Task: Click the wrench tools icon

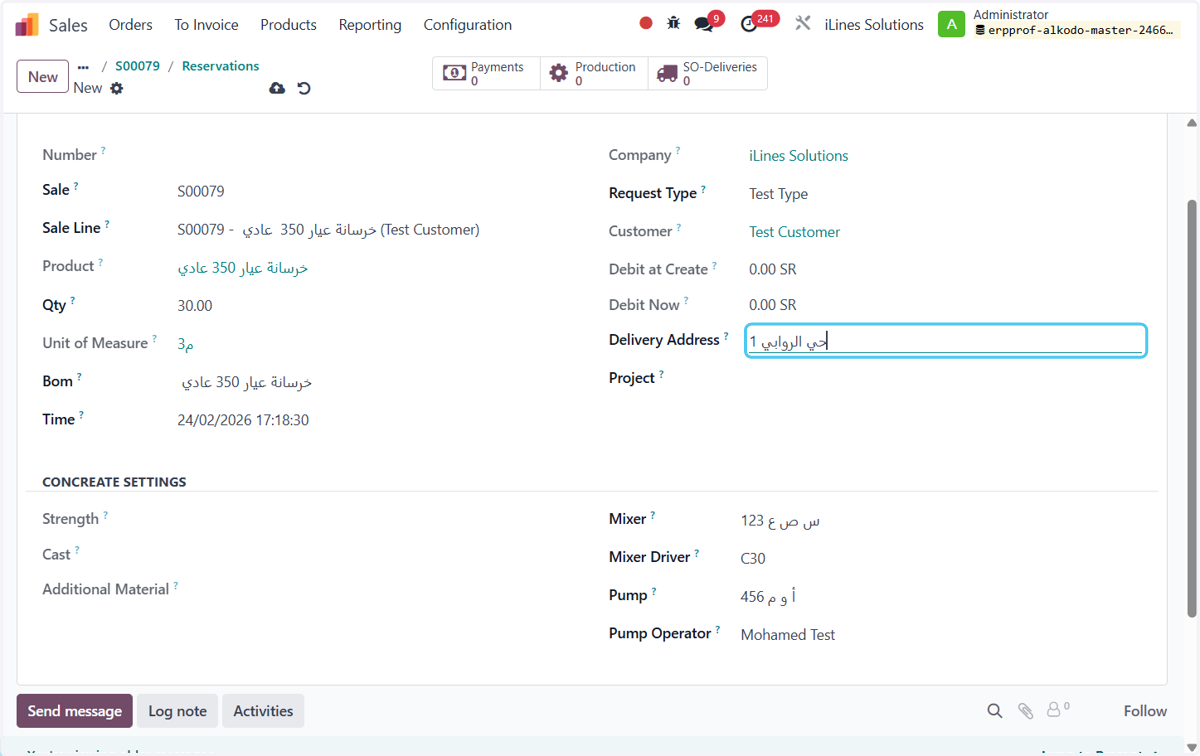Action: click(803, 23)
